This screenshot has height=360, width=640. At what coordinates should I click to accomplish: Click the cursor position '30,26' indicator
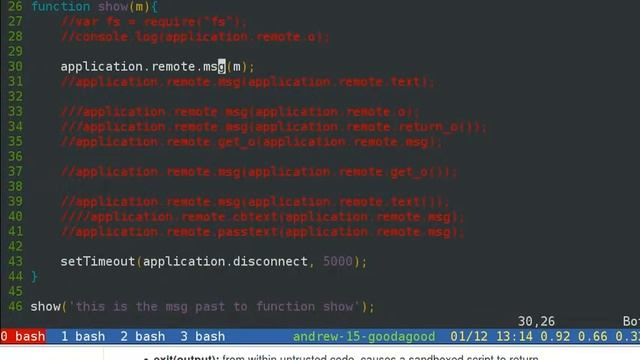(536, 321)
